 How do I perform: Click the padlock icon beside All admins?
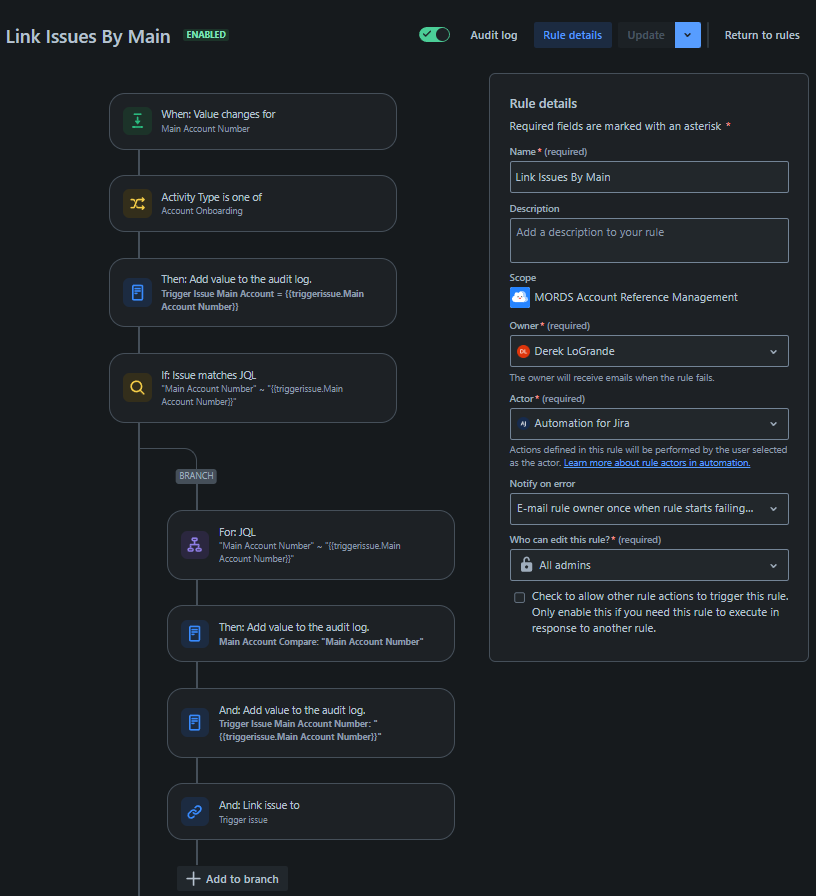tap(526, 565)
